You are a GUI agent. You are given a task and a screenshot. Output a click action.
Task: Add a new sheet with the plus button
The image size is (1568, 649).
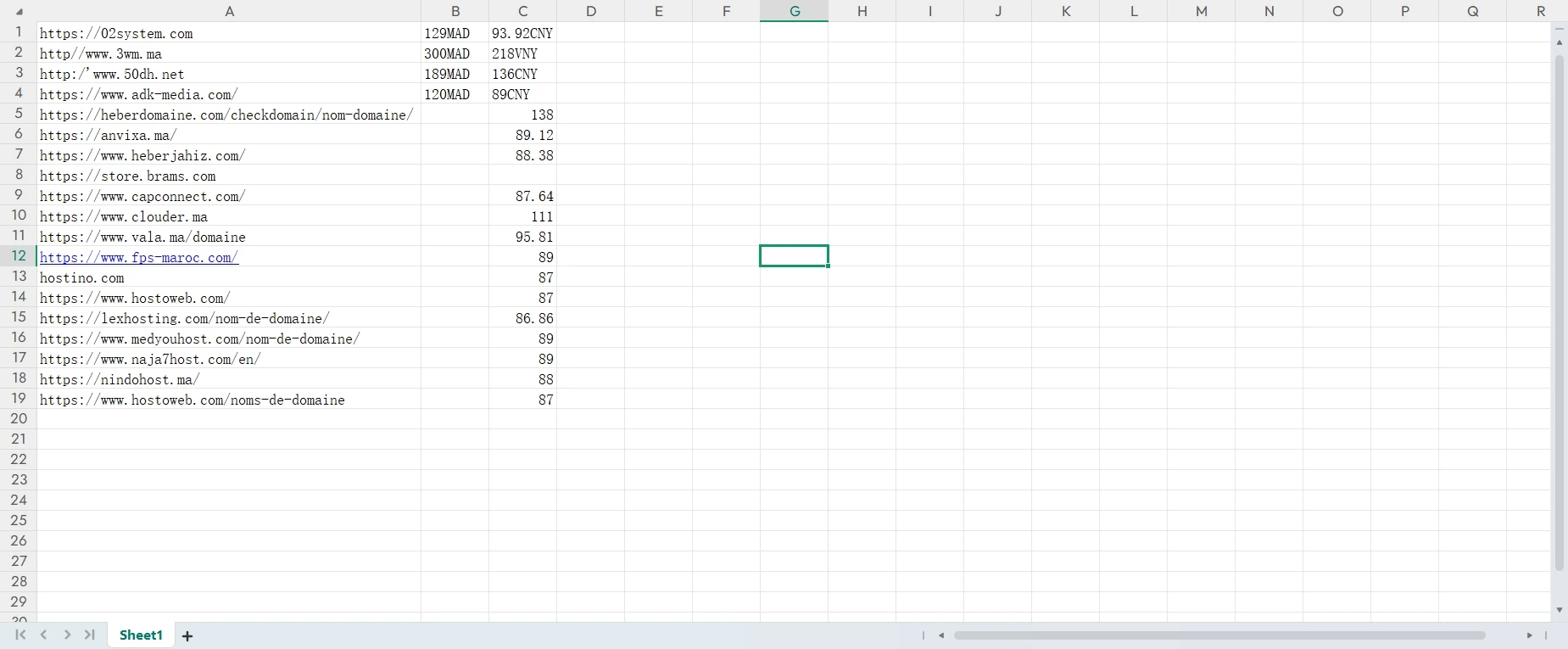(x=187, y=635)
